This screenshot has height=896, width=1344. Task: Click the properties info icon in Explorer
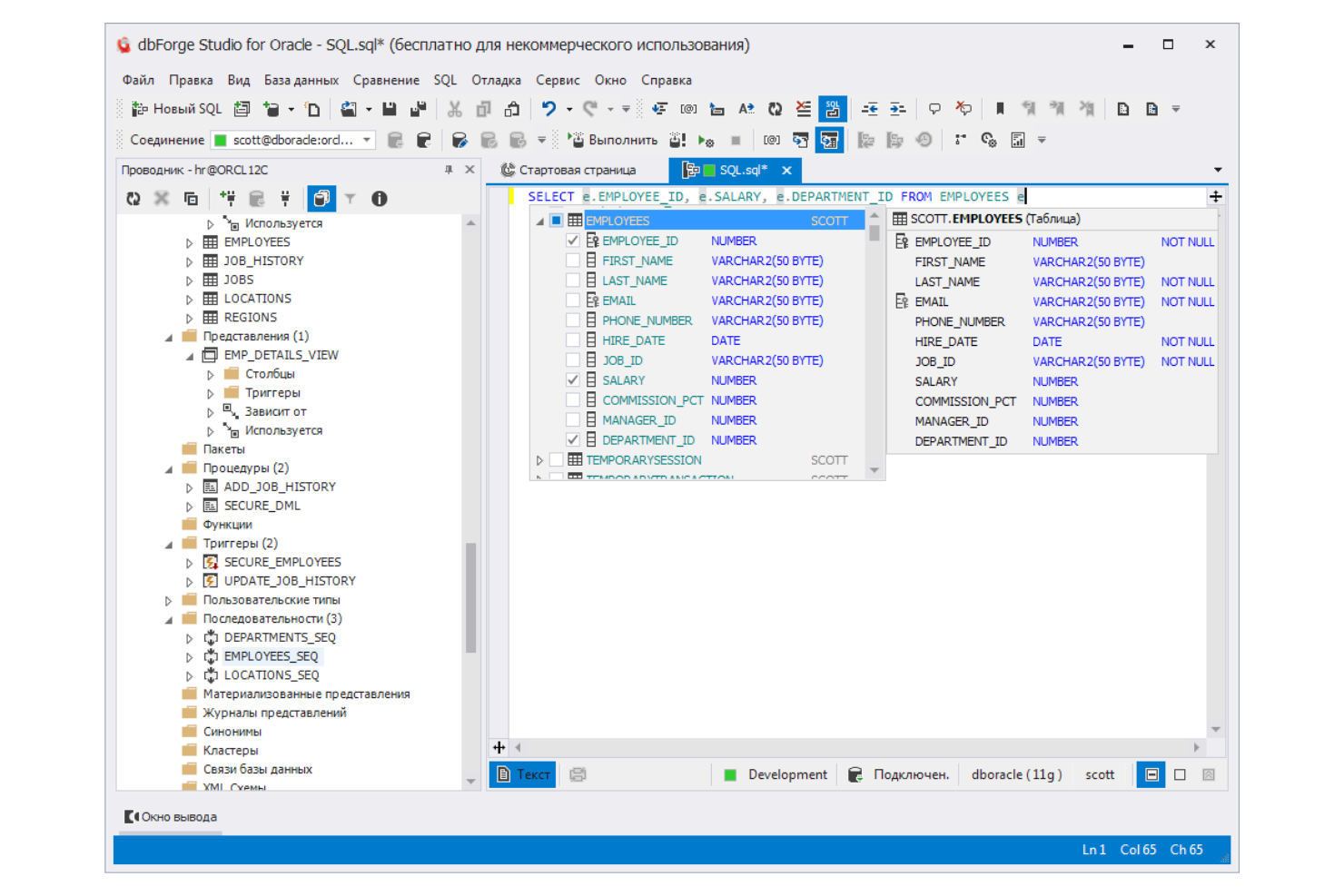(x=380, y=199)
